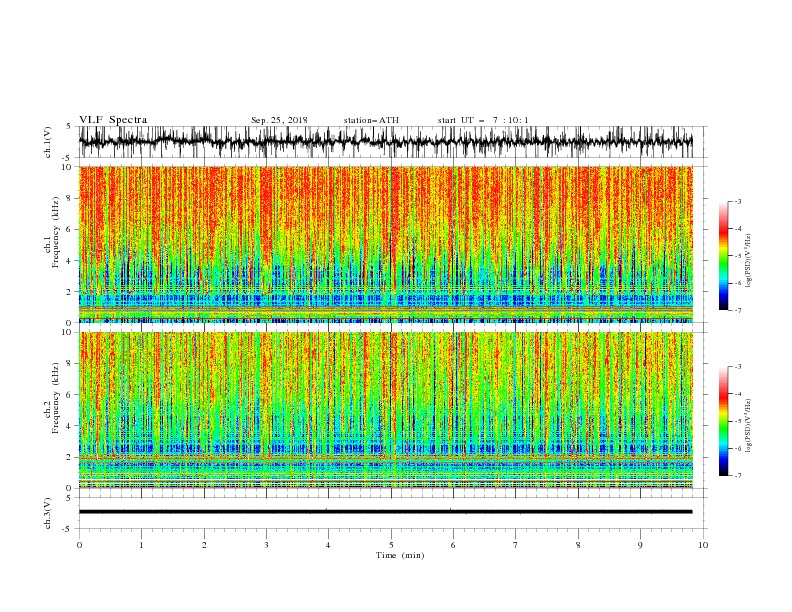
Task: Click time axis tick label '10'
Action: coord(703,545)
